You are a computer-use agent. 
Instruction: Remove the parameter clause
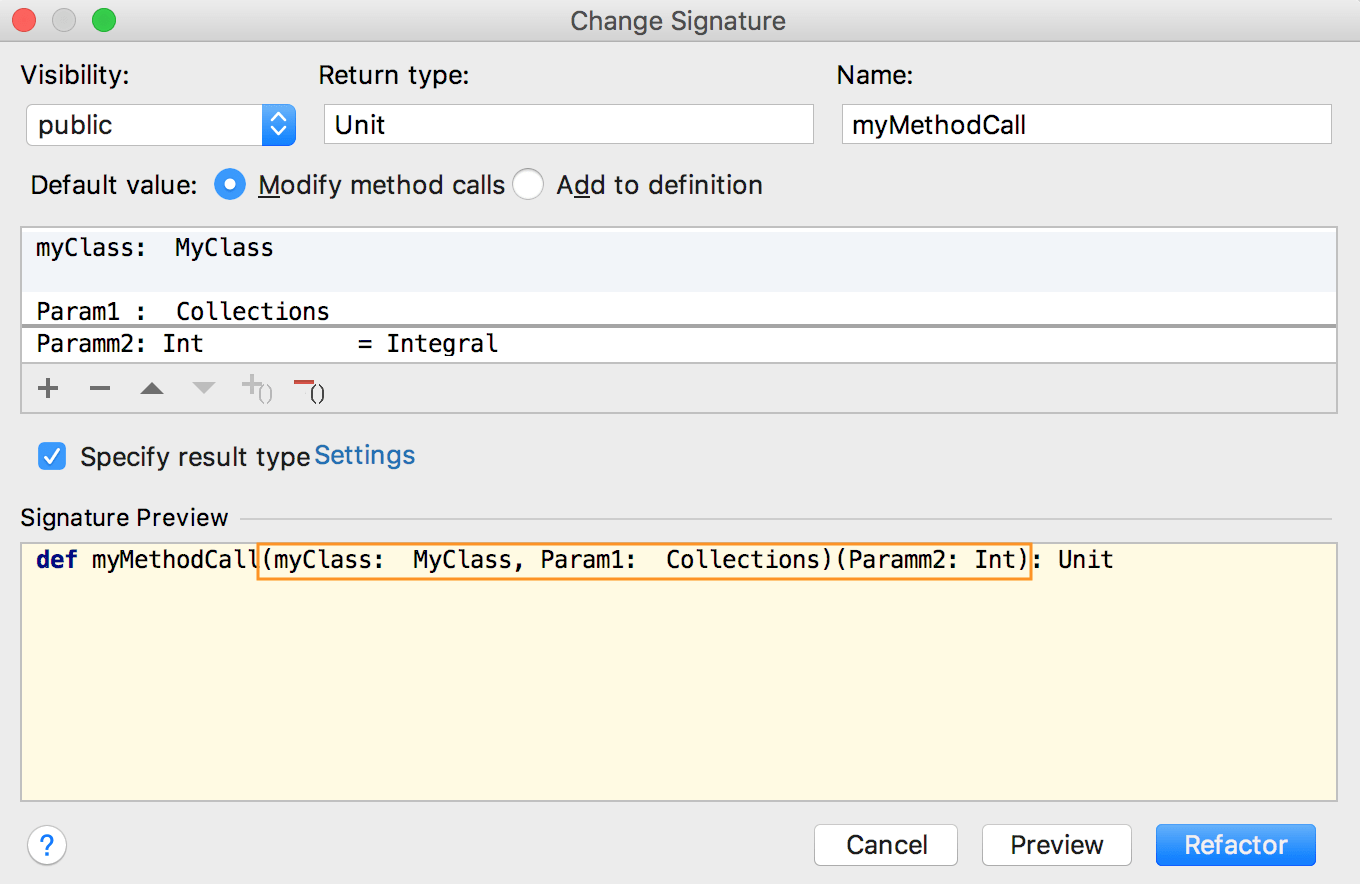tap(308, 388)
